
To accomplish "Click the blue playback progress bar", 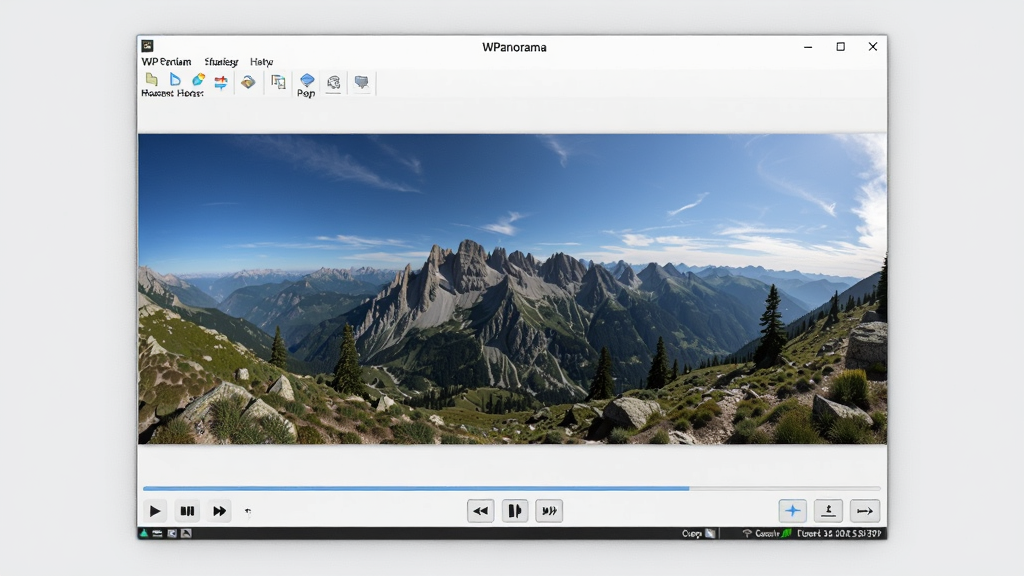I will (x=511, y=488).
